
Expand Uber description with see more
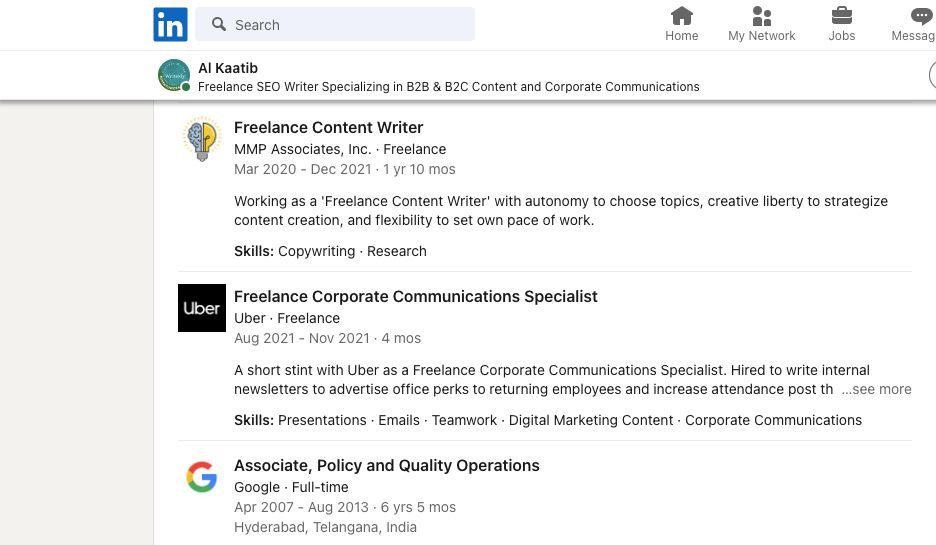pos(876,389)
